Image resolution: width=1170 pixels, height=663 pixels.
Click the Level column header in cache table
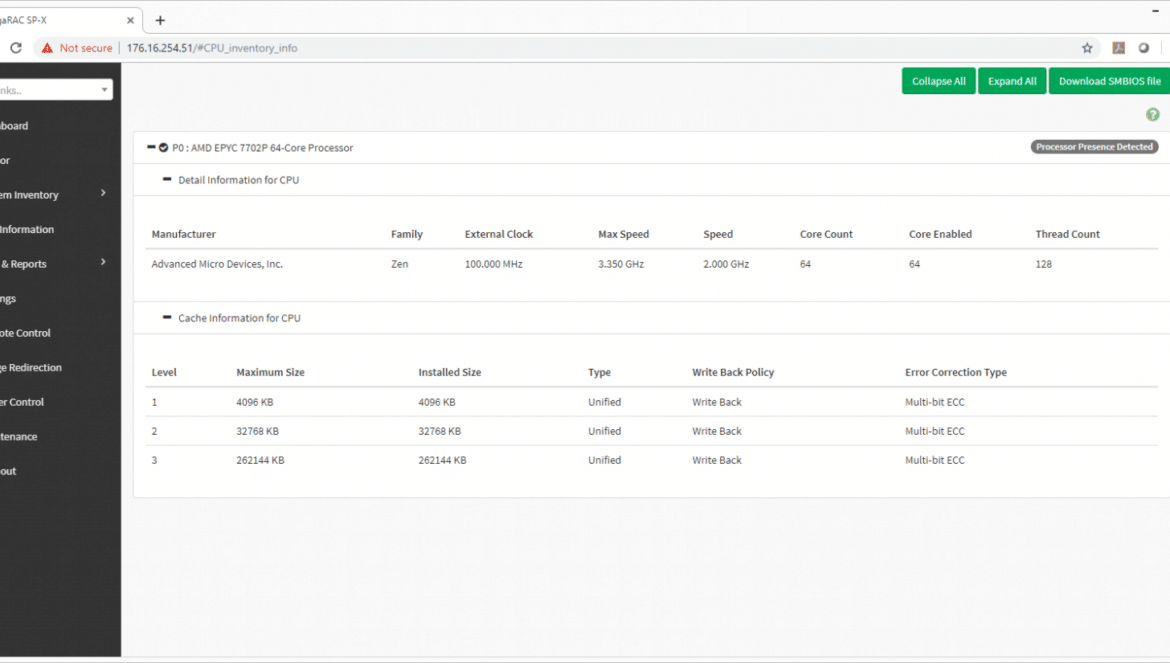pos(164,372)
